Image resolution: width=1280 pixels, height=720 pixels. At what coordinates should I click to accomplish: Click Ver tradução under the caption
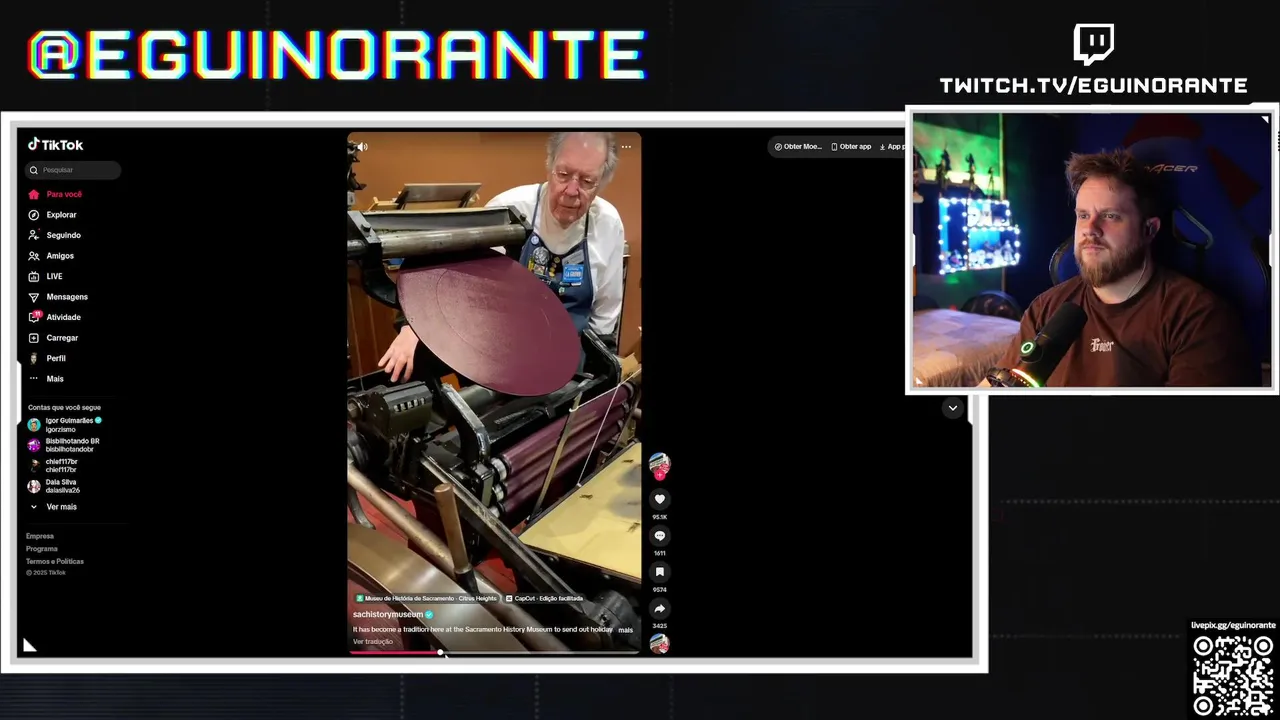click(373, 641)
